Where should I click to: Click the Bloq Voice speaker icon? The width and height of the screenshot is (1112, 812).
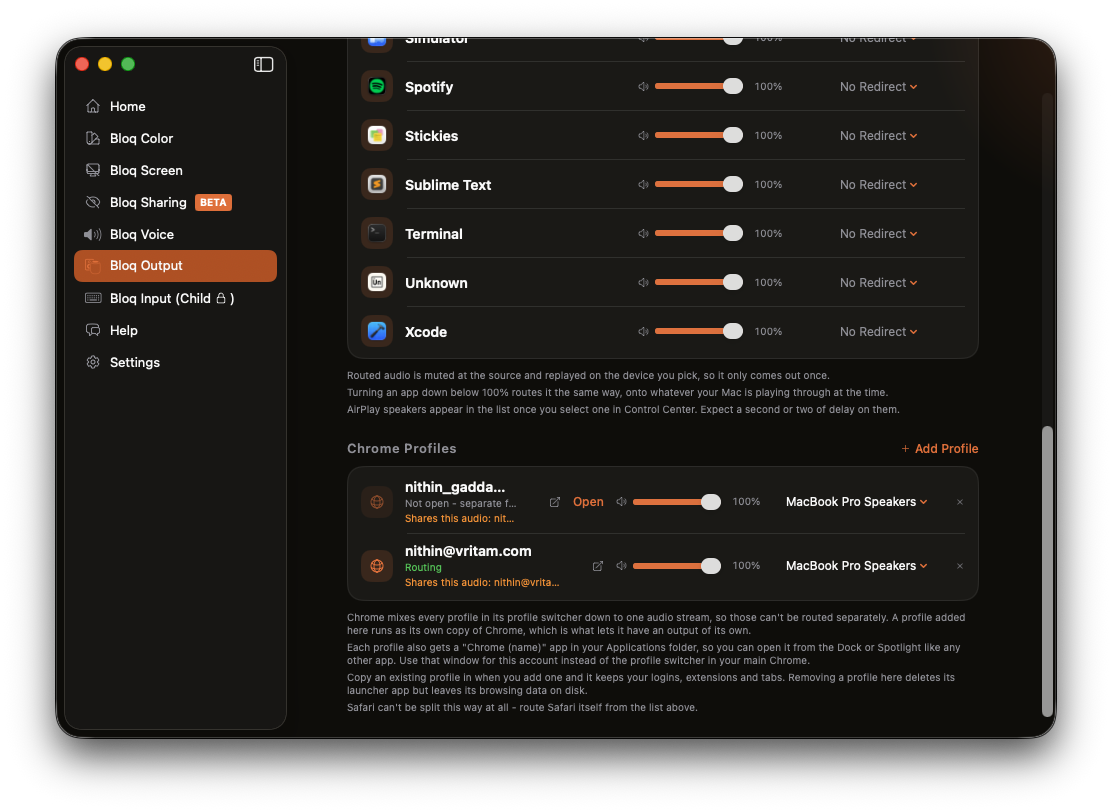(x=93, y=234)
